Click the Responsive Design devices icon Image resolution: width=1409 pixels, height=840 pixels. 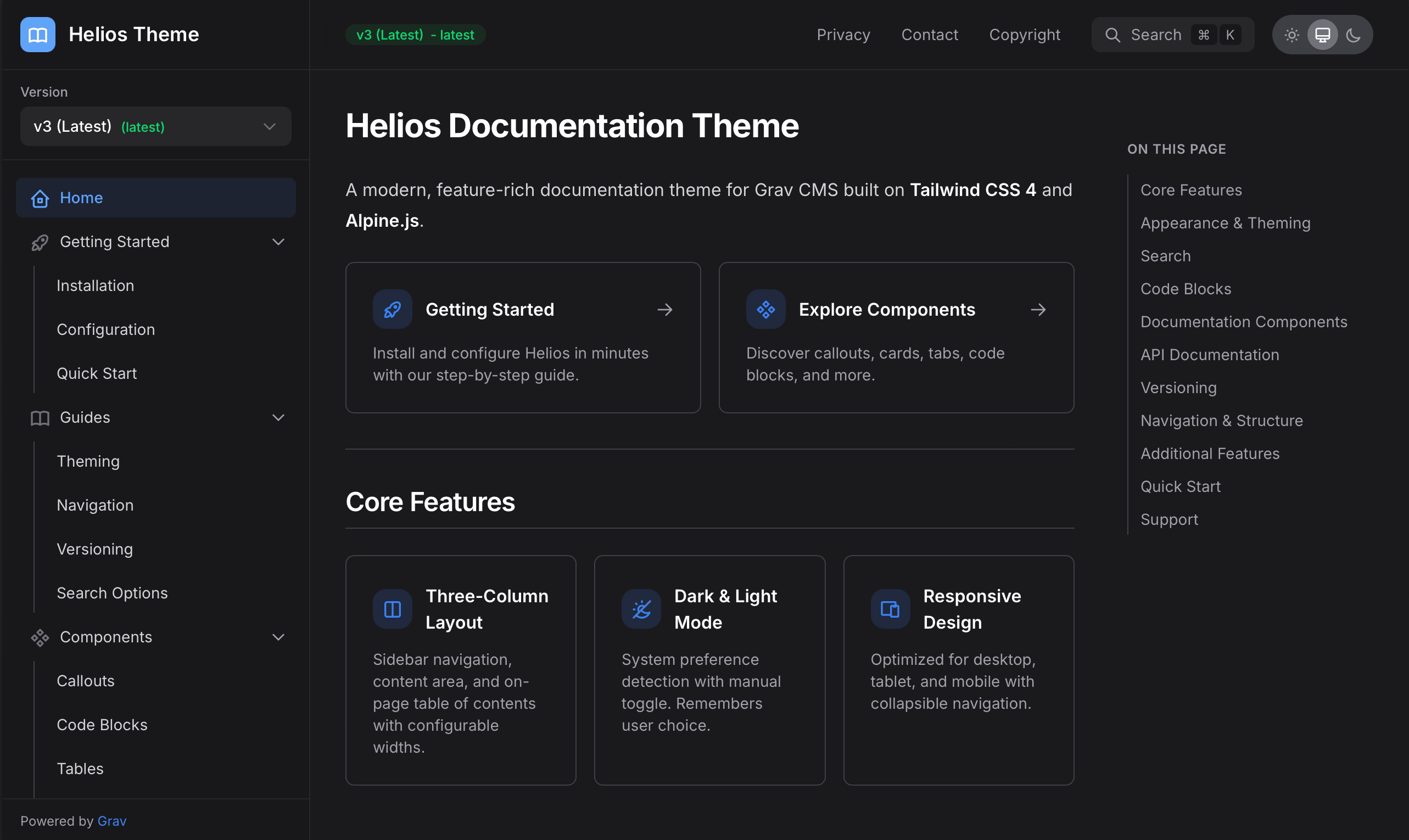pos(890,609)
